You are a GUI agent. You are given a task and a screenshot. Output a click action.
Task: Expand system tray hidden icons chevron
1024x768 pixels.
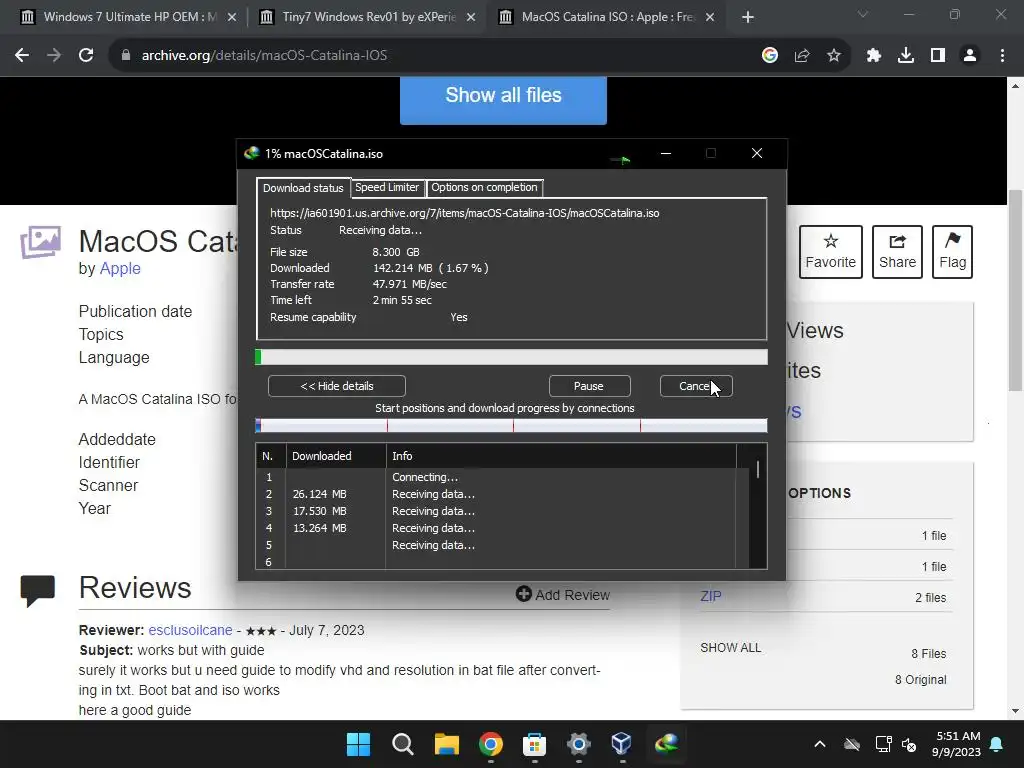point(820,744)
